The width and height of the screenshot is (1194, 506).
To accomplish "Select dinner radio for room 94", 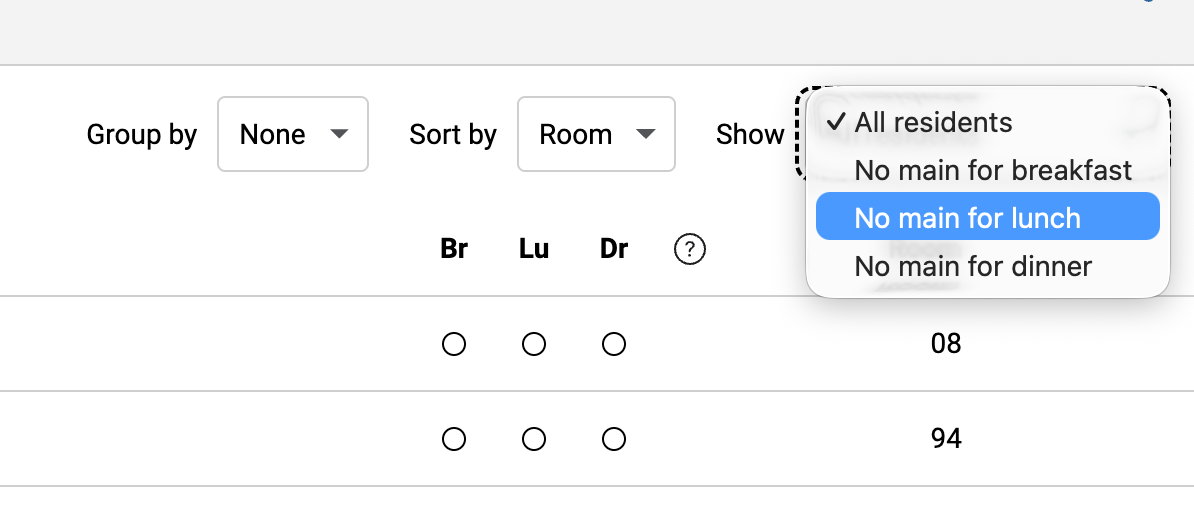I will point(614,439).
